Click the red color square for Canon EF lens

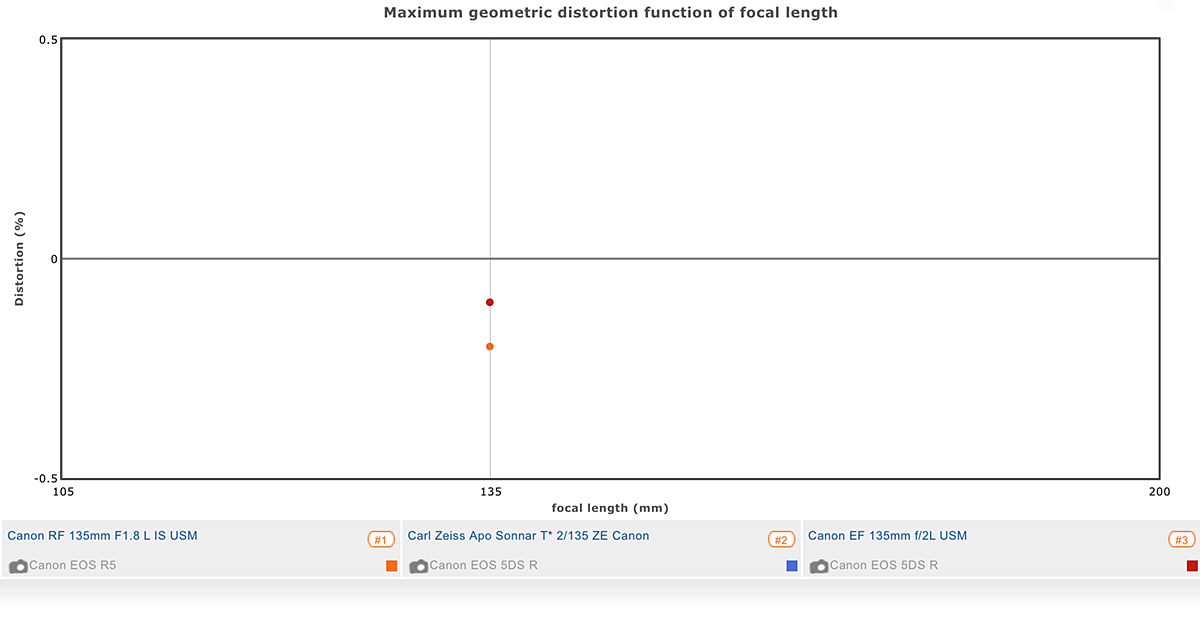[1192, 566]
